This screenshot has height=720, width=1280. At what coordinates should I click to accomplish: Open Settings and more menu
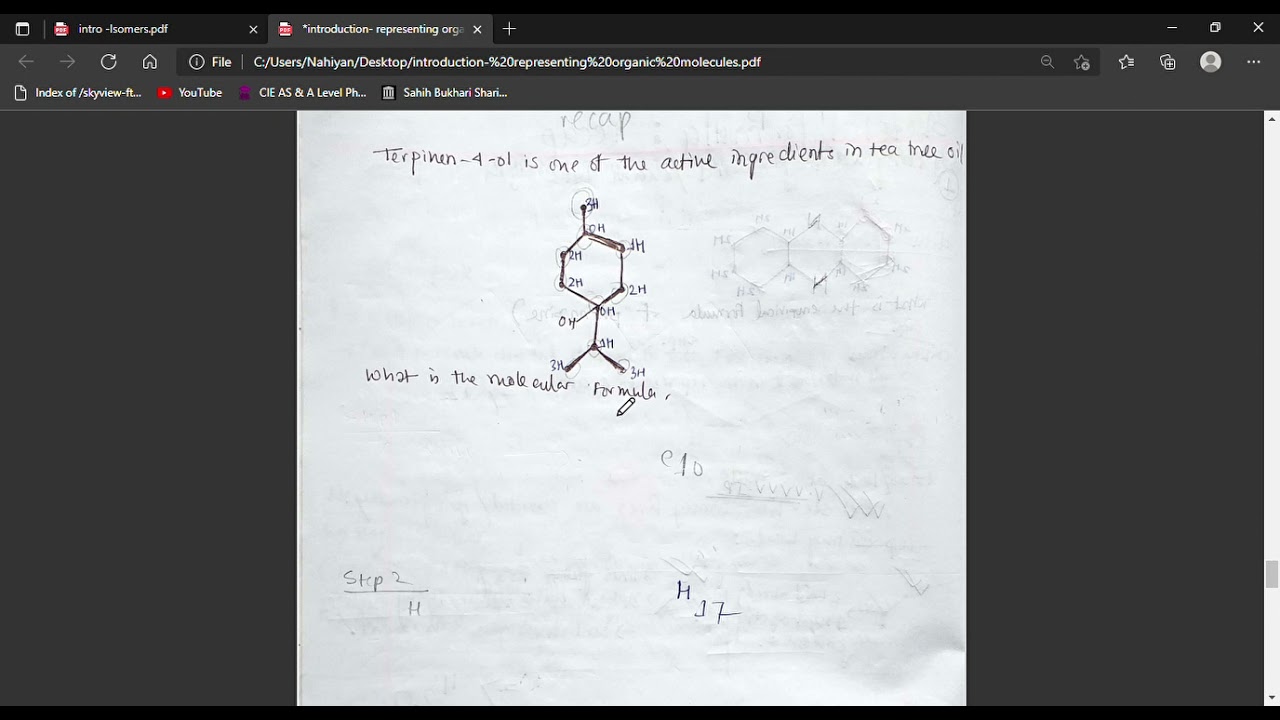1254,62
